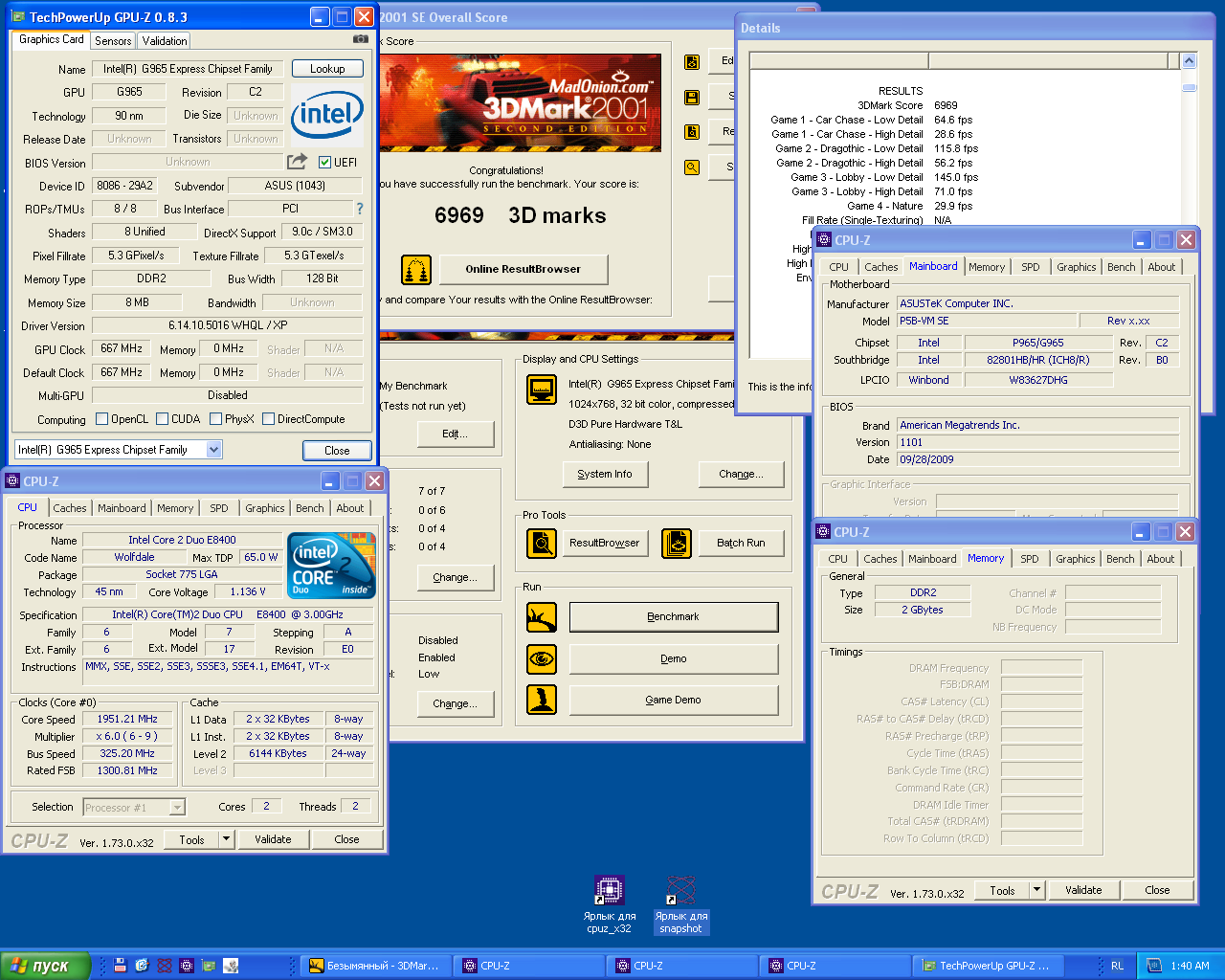Viewport: 1225px width, 980px height.
Task: Click the Game 4 - Nature result row
Action: [x=910, y=206]
